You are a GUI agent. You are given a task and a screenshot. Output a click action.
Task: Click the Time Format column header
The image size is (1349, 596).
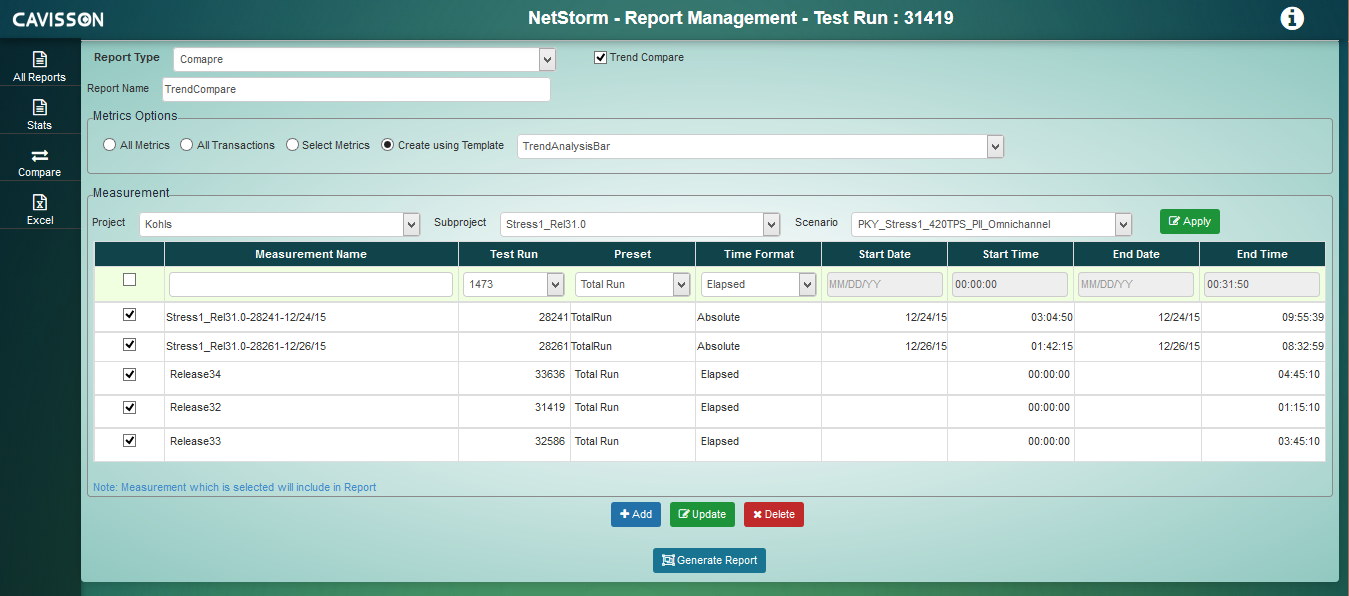(759, 254)
